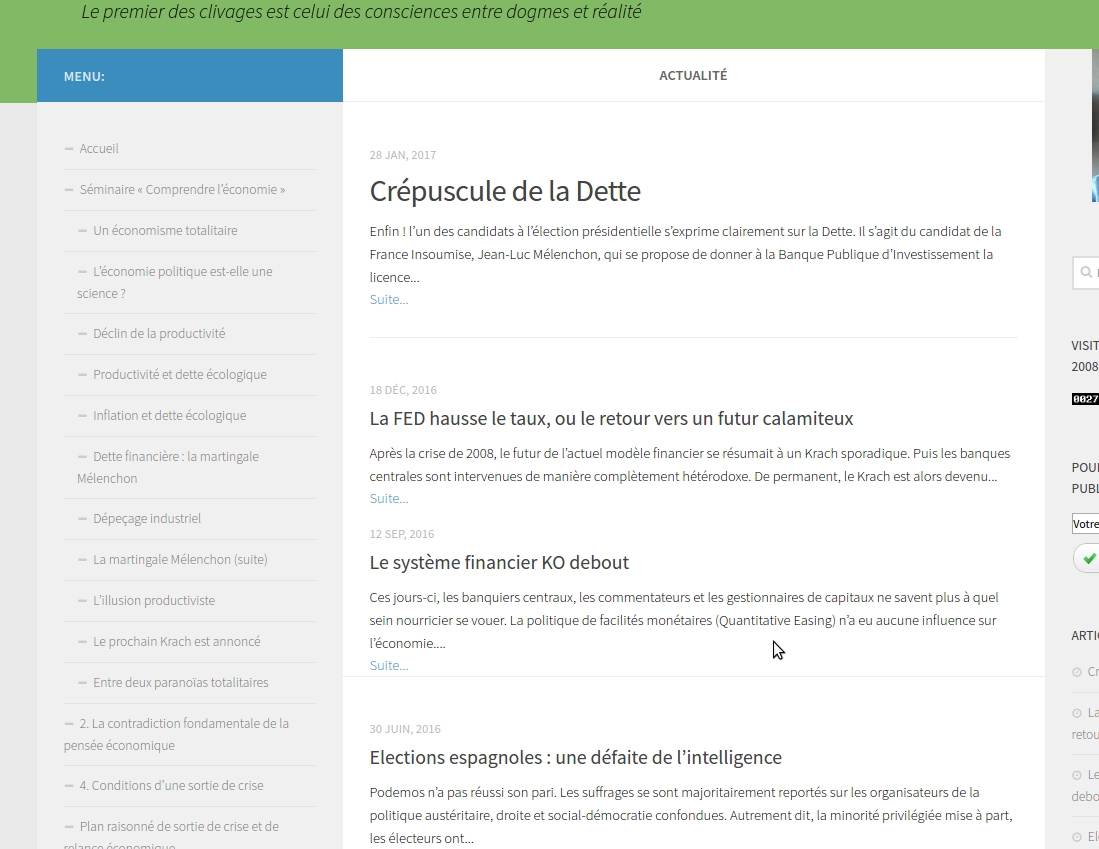Click Suite... under Crépuscule de la Dette
The height and width of the screenshot is (849, 1099).
pyautogui.click(x=388, y=299)
